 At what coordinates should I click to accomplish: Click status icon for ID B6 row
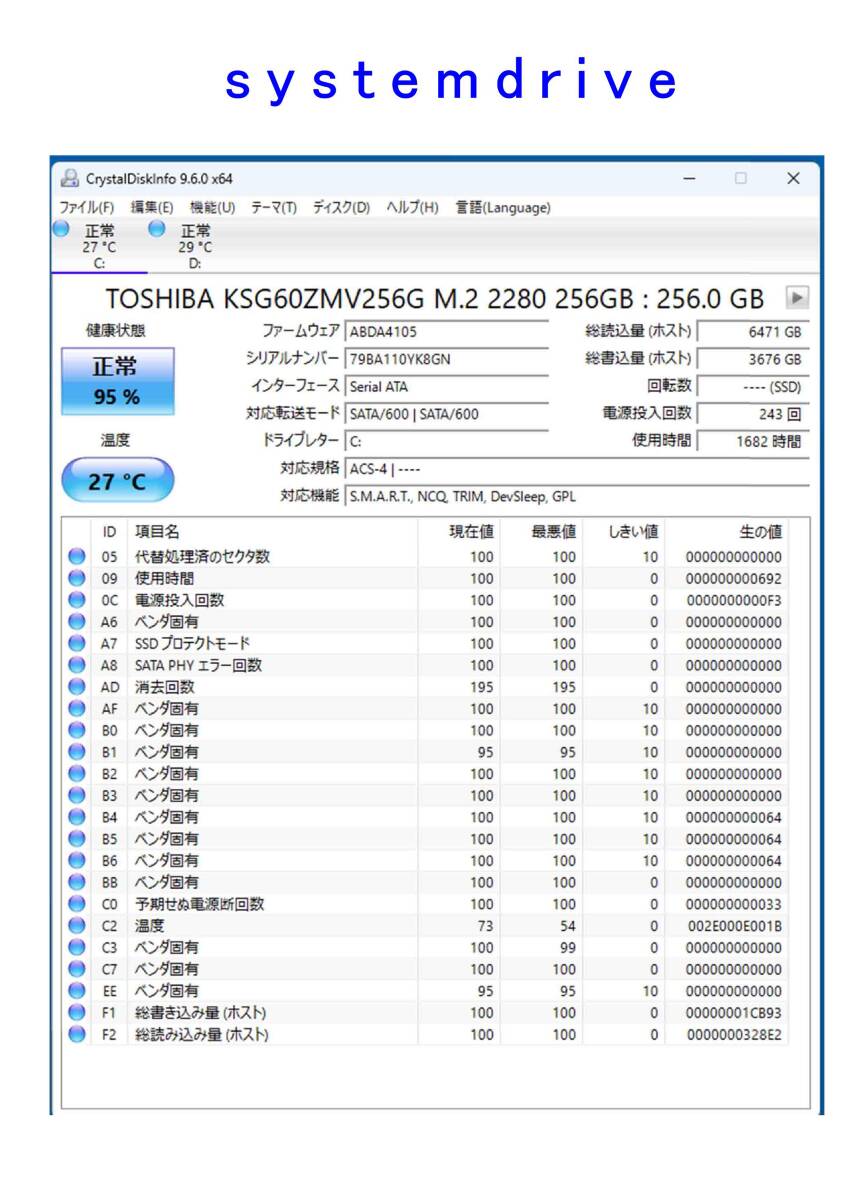[76, 861]
